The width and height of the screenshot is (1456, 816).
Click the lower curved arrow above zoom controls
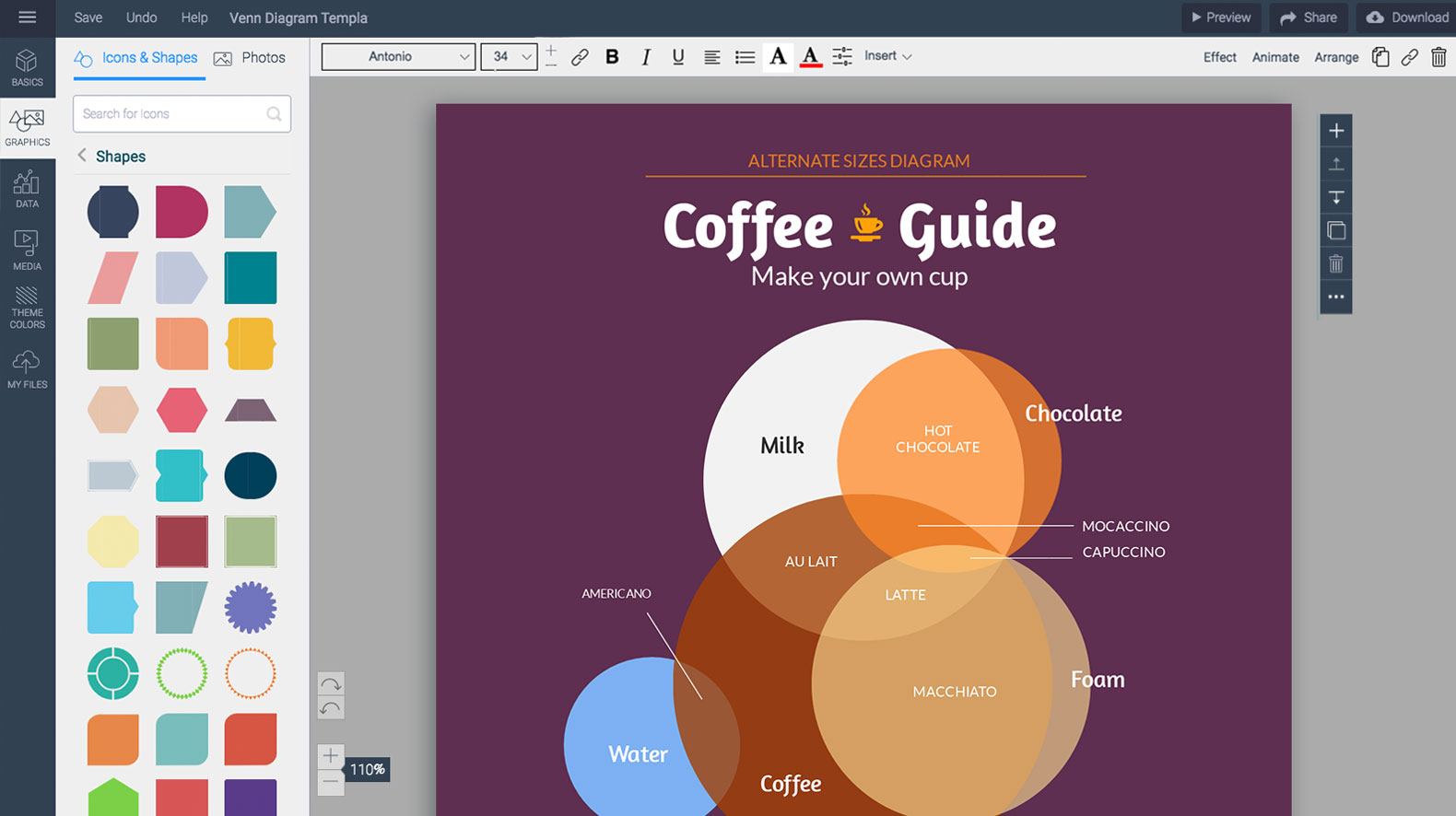coord(330,707)
